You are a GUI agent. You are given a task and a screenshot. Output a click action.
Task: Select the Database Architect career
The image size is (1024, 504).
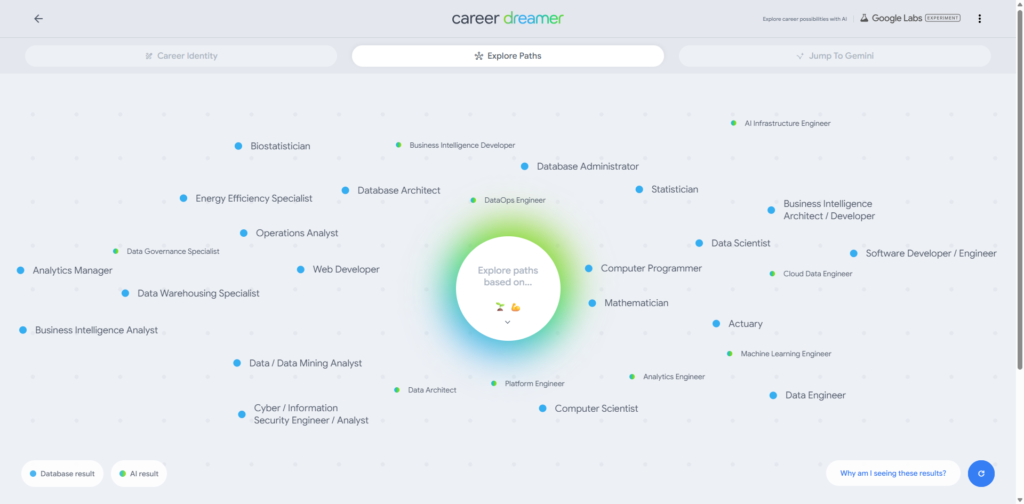(x=398, y=191)
